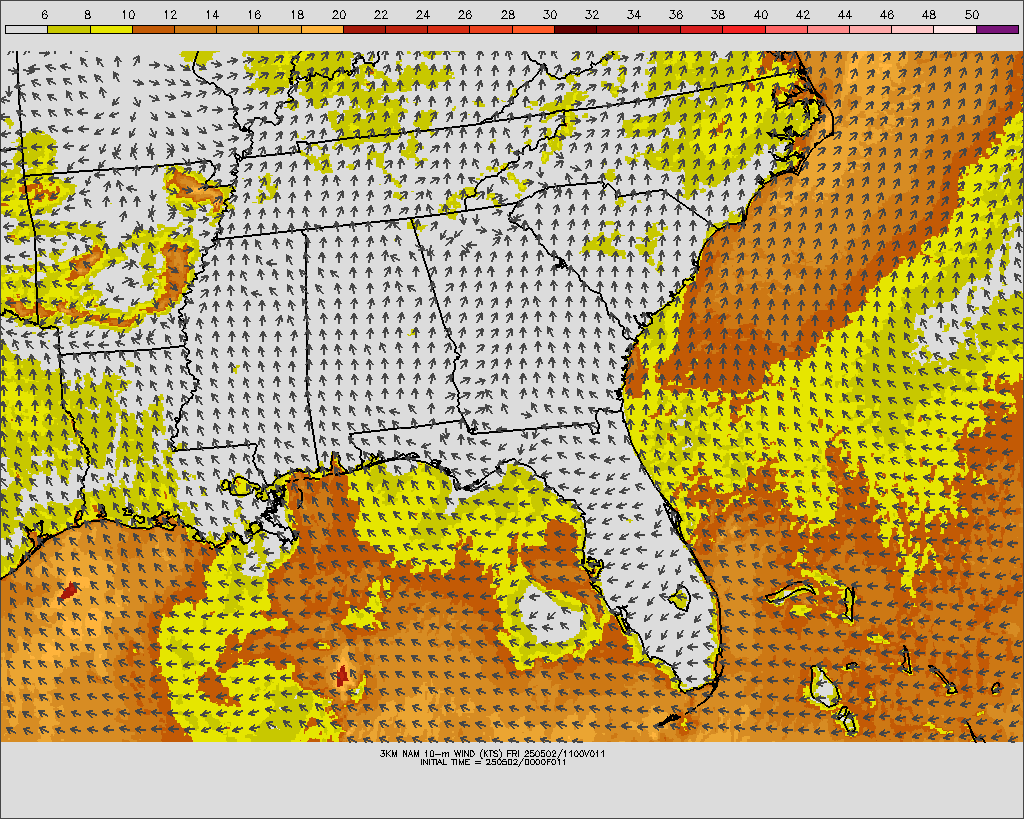The height and width of the screenshot is (819, 1024).
Task: Click the yellow swatch between 8 and 10
Action: coord(111,29)
